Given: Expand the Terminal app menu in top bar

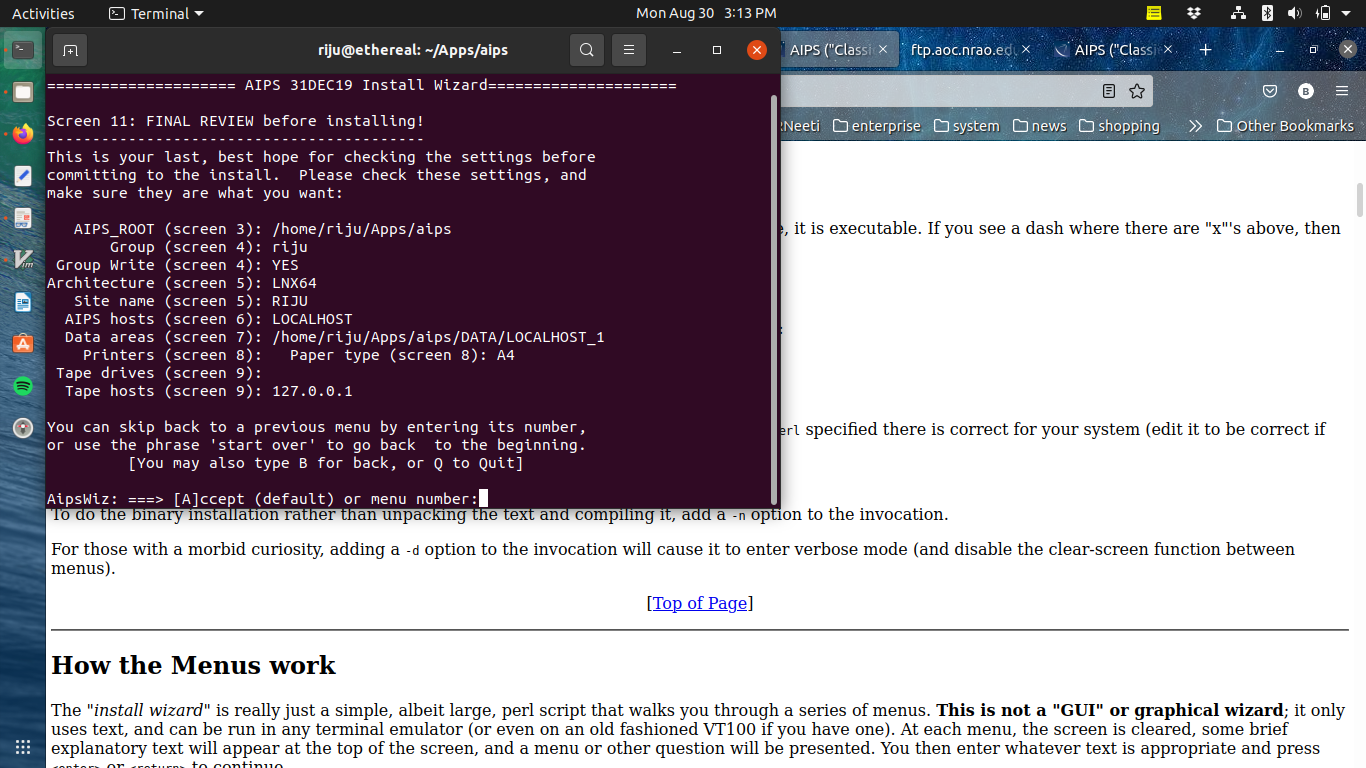Looking at the screenshot, I should (x=155, y=13).
